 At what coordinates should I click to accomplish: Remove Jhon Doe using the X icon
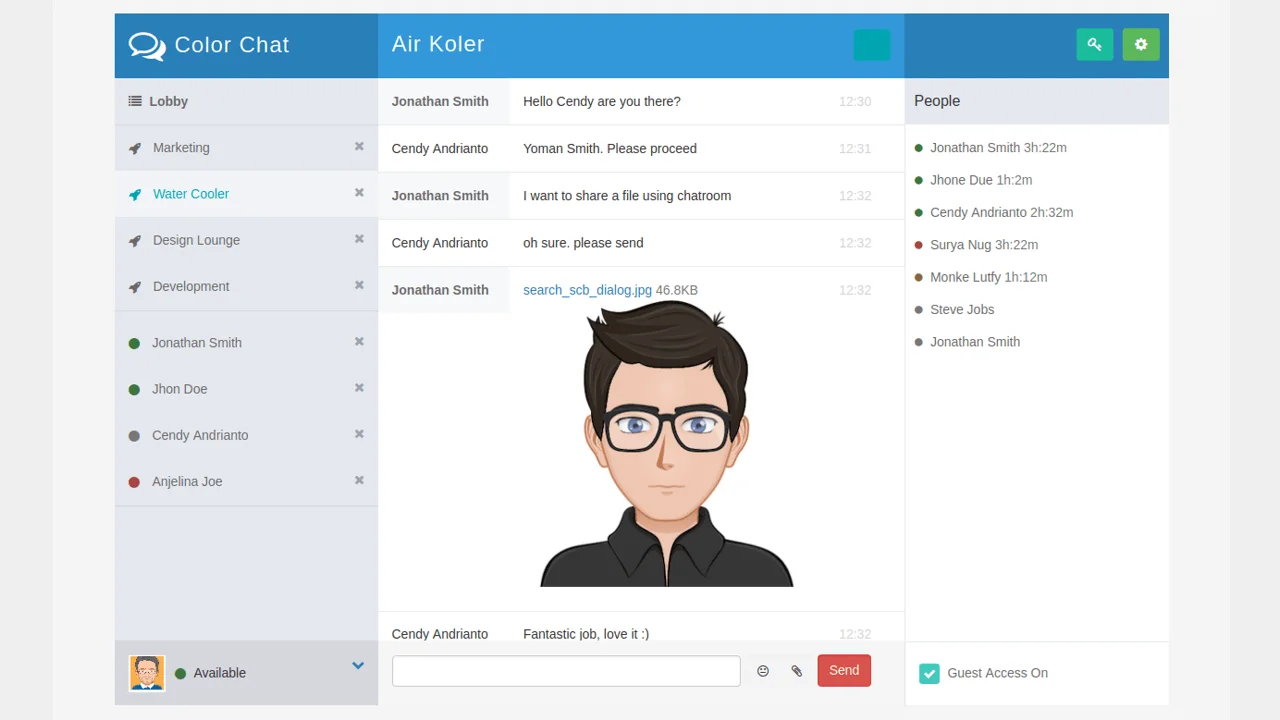pos(359,388)
